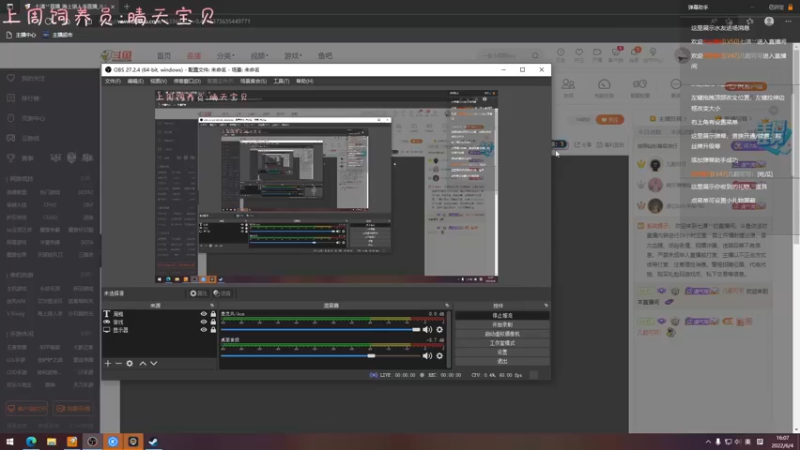The height and width of the screenshot is (450, 800).
Task: Open 鱼吧 tab on website navigation
Action: 325,56
